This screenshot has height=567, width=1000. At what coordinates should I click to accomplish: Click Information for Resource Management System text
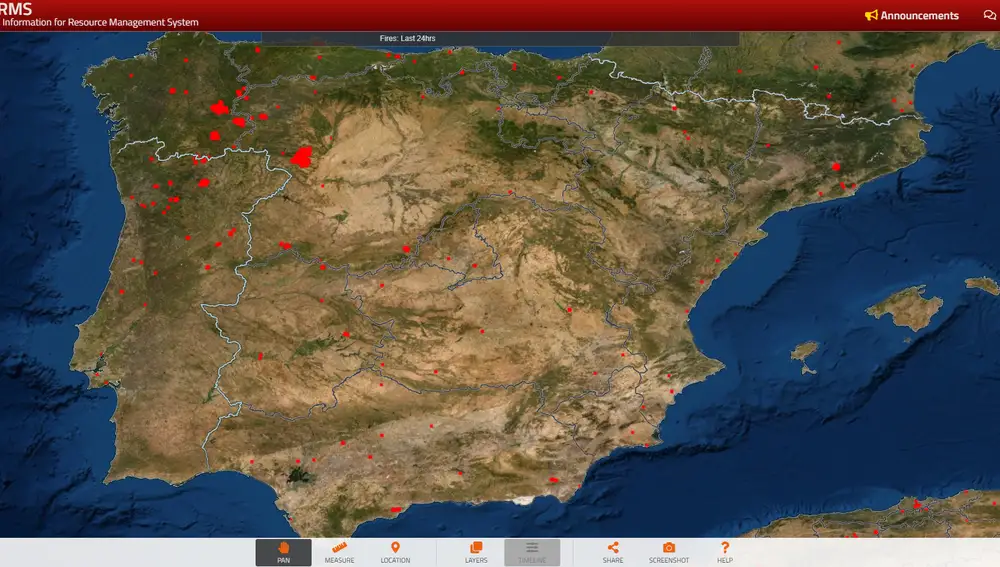coord(100,22)
